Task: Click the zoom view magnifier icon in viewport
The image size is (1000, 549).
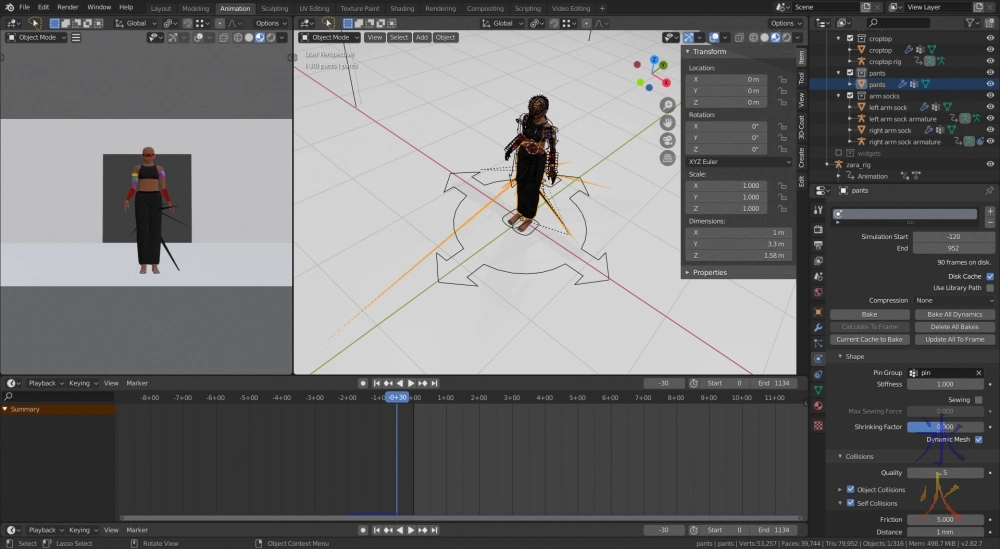Action: click(667, 105)
